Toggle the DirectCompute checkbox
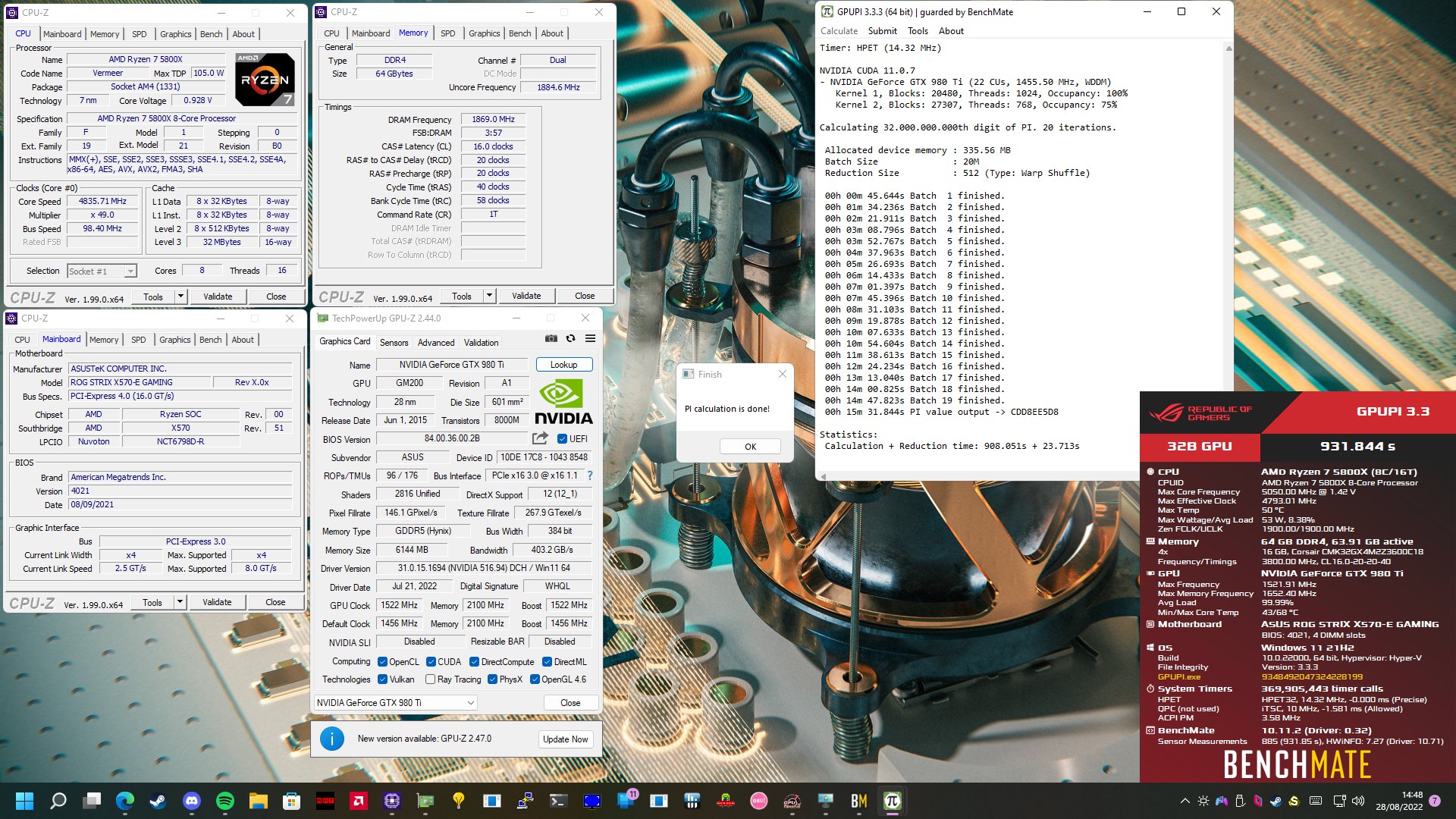The width and height of the screenshot is (1456, 819). tap(474, 662)
